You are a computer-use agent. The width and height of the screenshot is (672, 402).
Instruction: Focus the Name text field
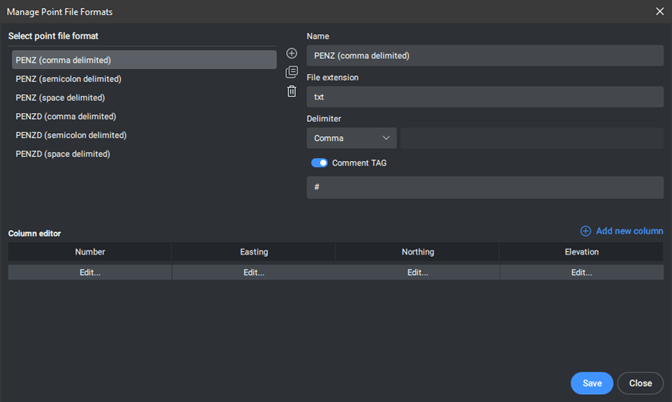[485, 56]
